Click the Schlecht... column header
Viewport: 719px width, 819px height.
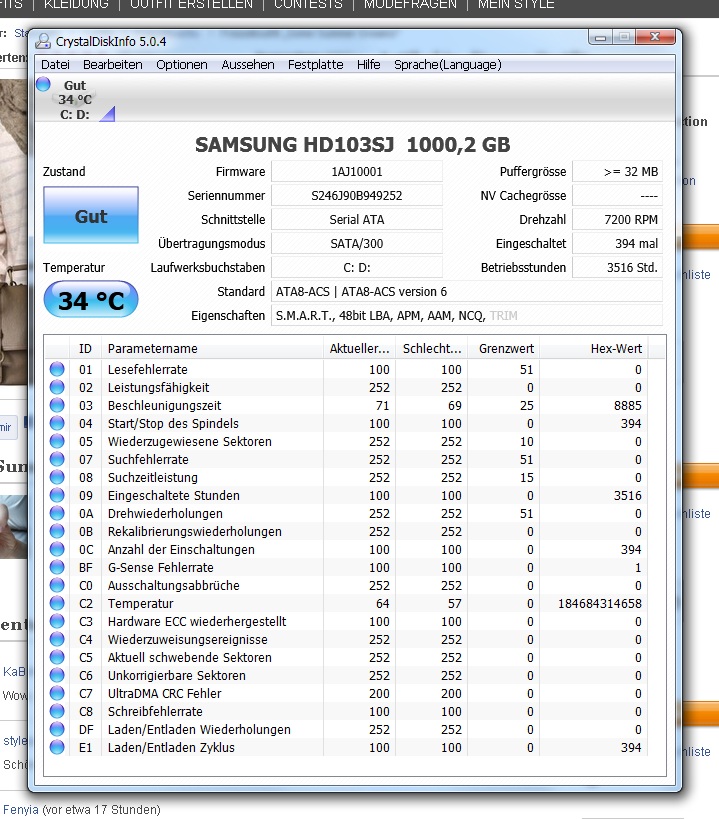432,348
